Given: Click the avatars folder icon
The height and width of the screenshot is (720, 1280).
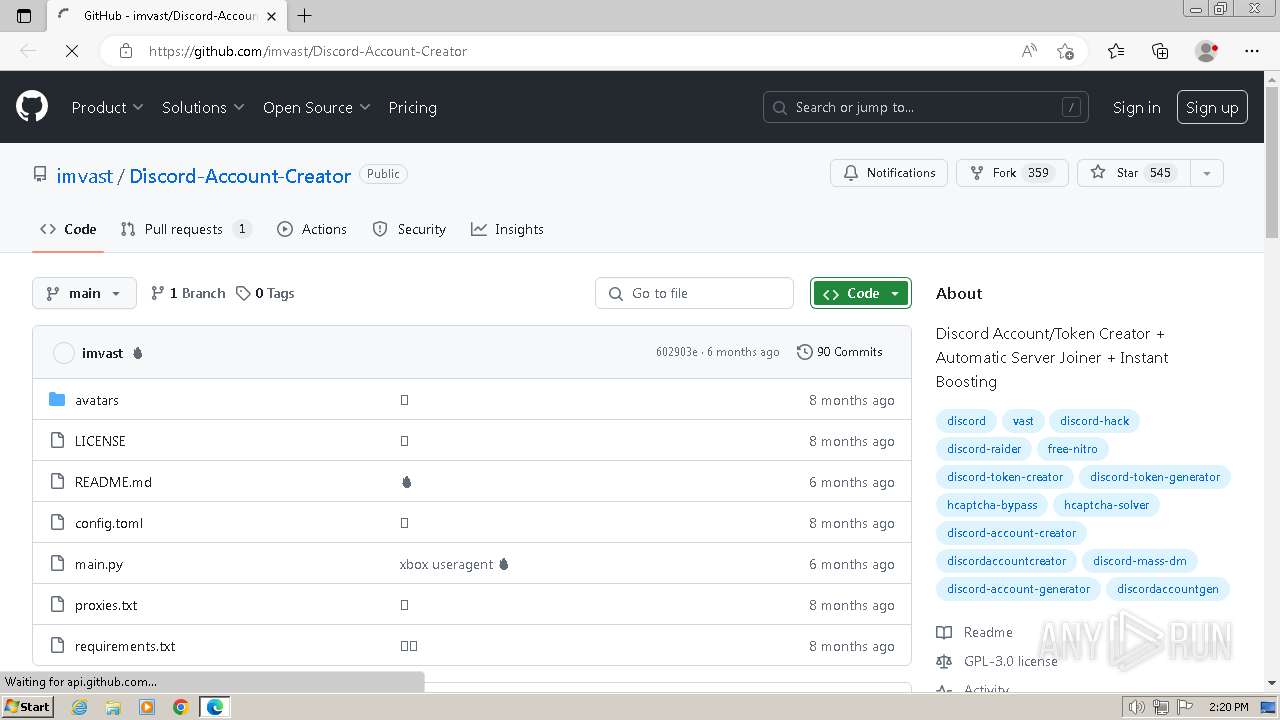Looking at the screenshot, I should click(x=57, y=400).
